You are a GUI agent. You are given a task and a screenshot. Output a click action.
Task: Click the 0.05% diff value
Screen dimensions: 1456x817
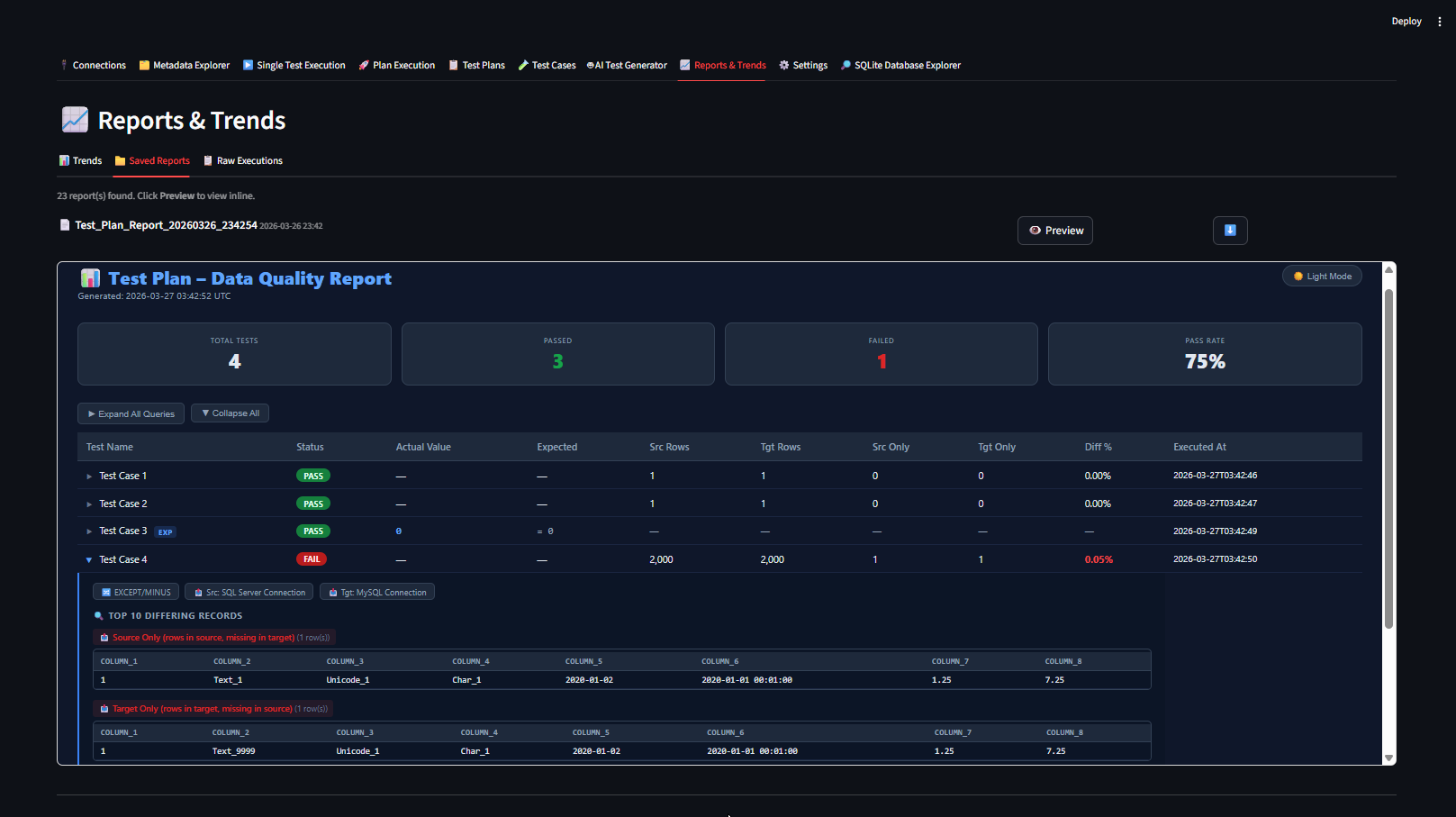1099,559
